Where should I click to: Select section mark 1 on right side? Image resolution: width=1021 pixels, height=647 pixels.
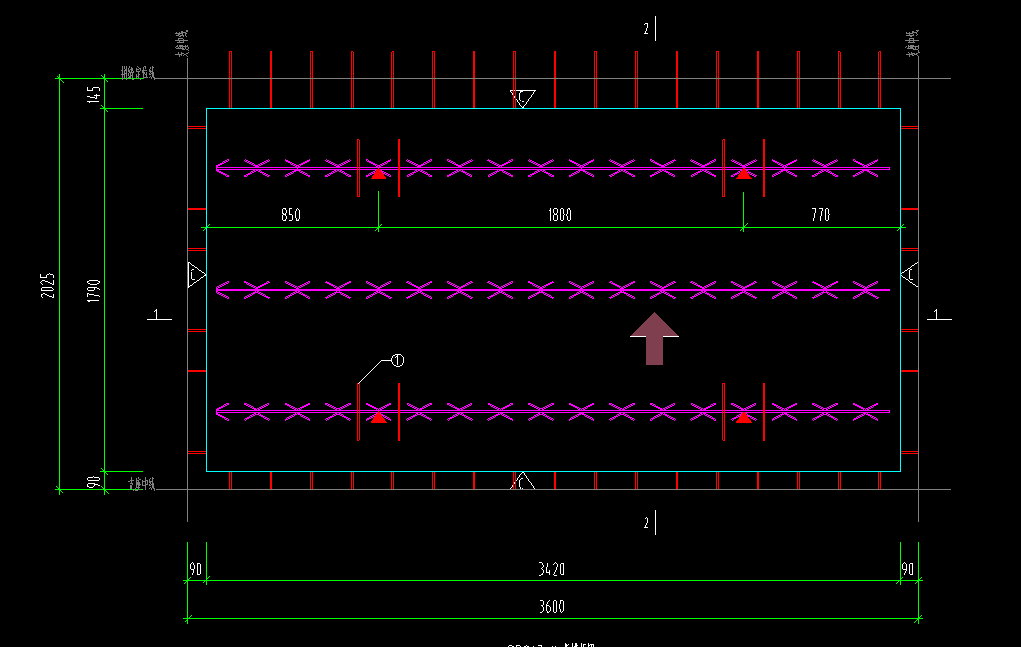click(x=939, y=315)
